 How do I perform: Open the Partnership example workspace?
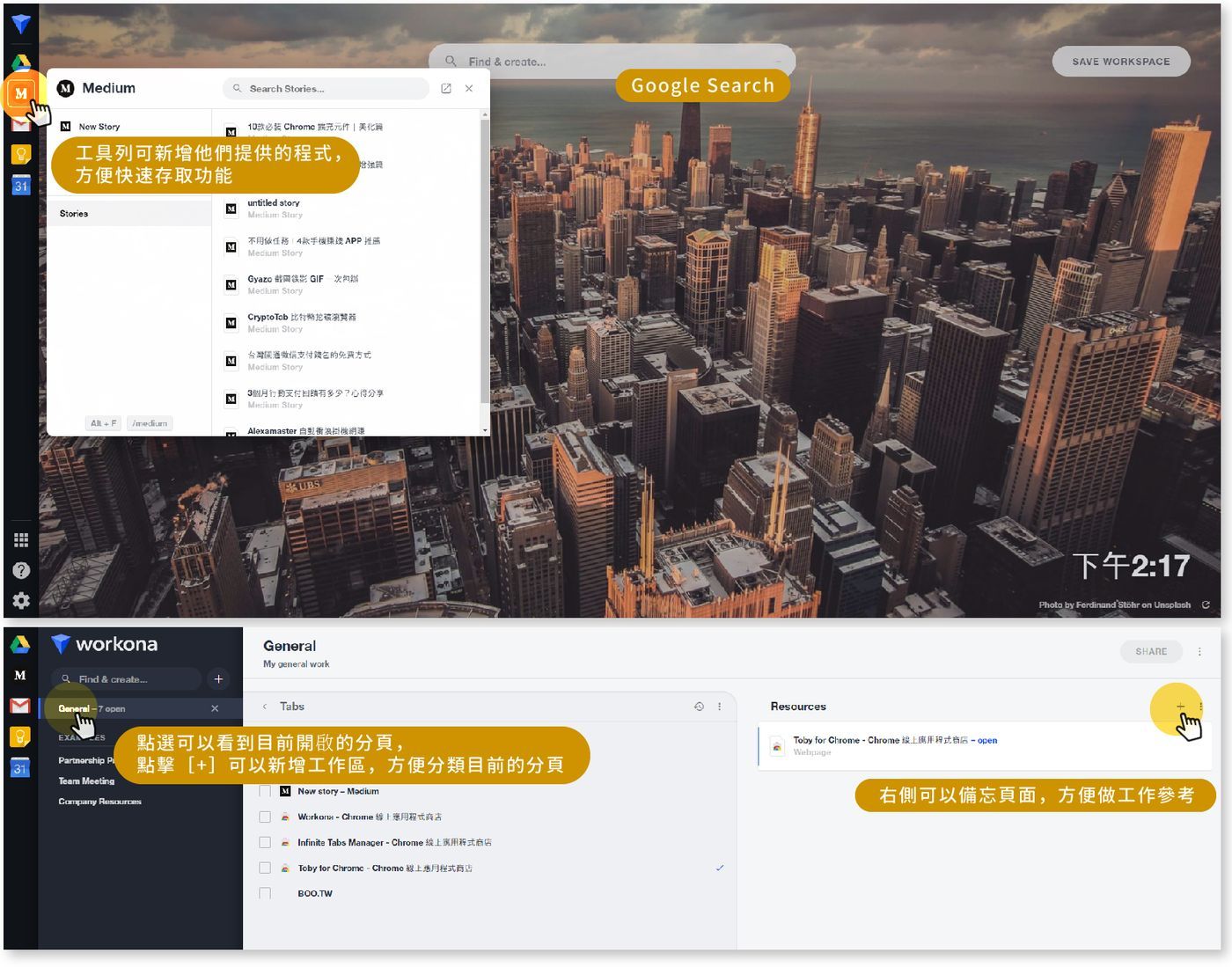[85, 760]
